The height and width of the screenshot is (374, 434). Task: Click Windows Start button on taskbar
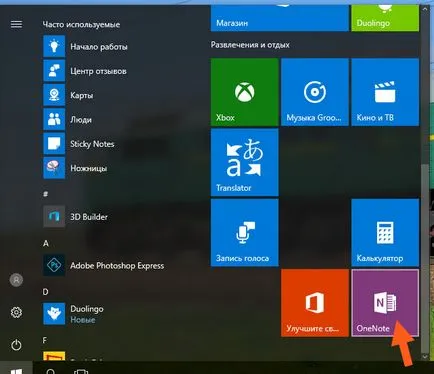[x=16, y=368]
